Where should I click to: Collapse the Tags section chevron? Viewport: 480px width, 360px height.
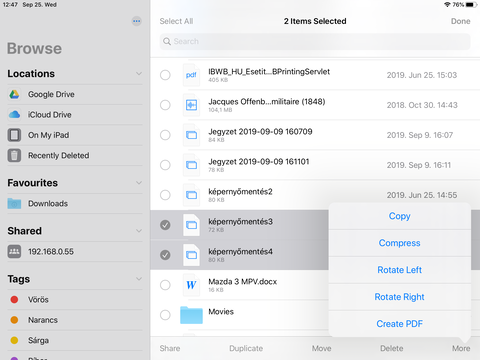pyautogui.click(x=139, y=279)
